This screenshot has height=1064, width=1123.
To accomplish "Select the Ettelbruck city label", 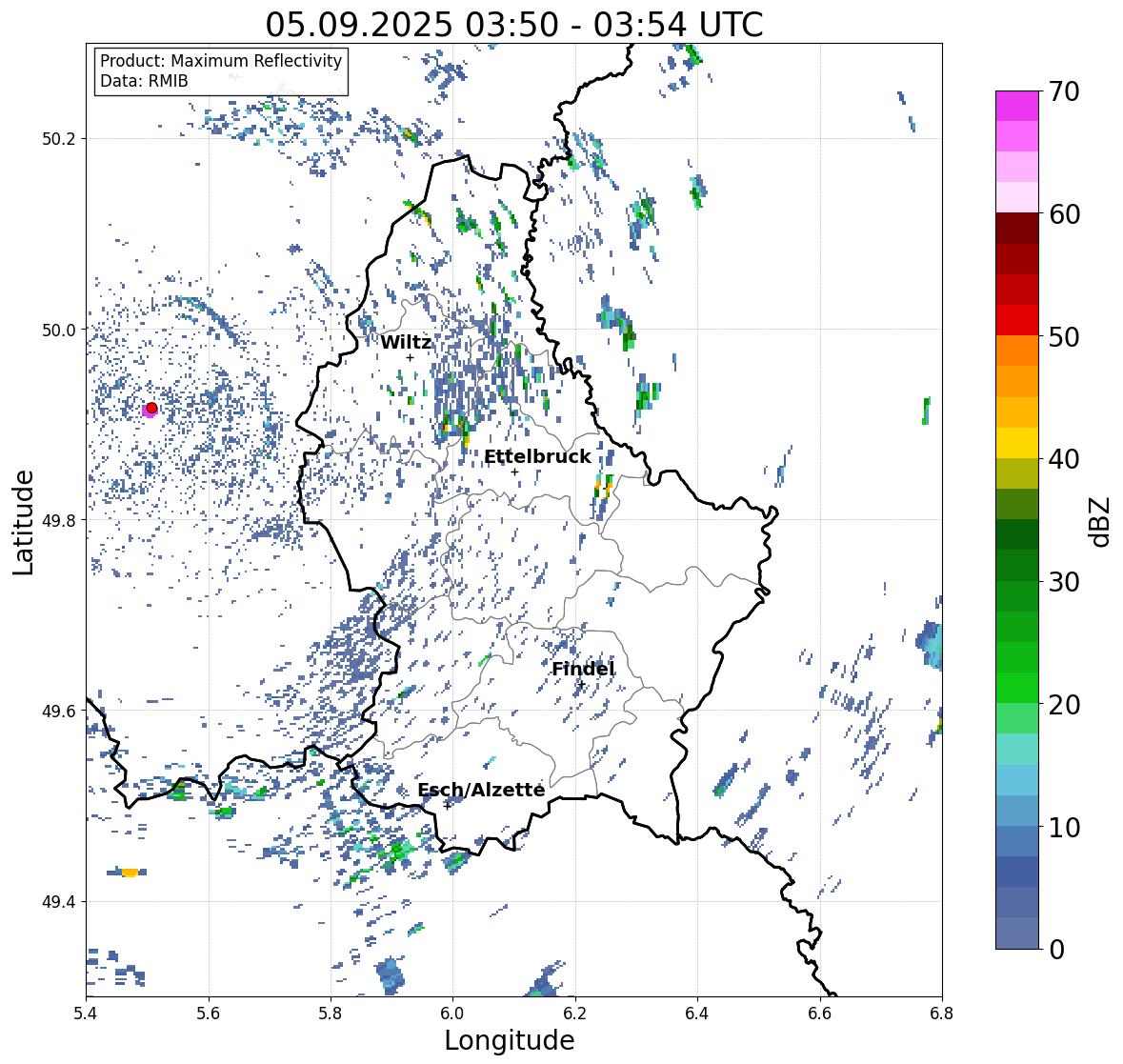I will point(537,457).
